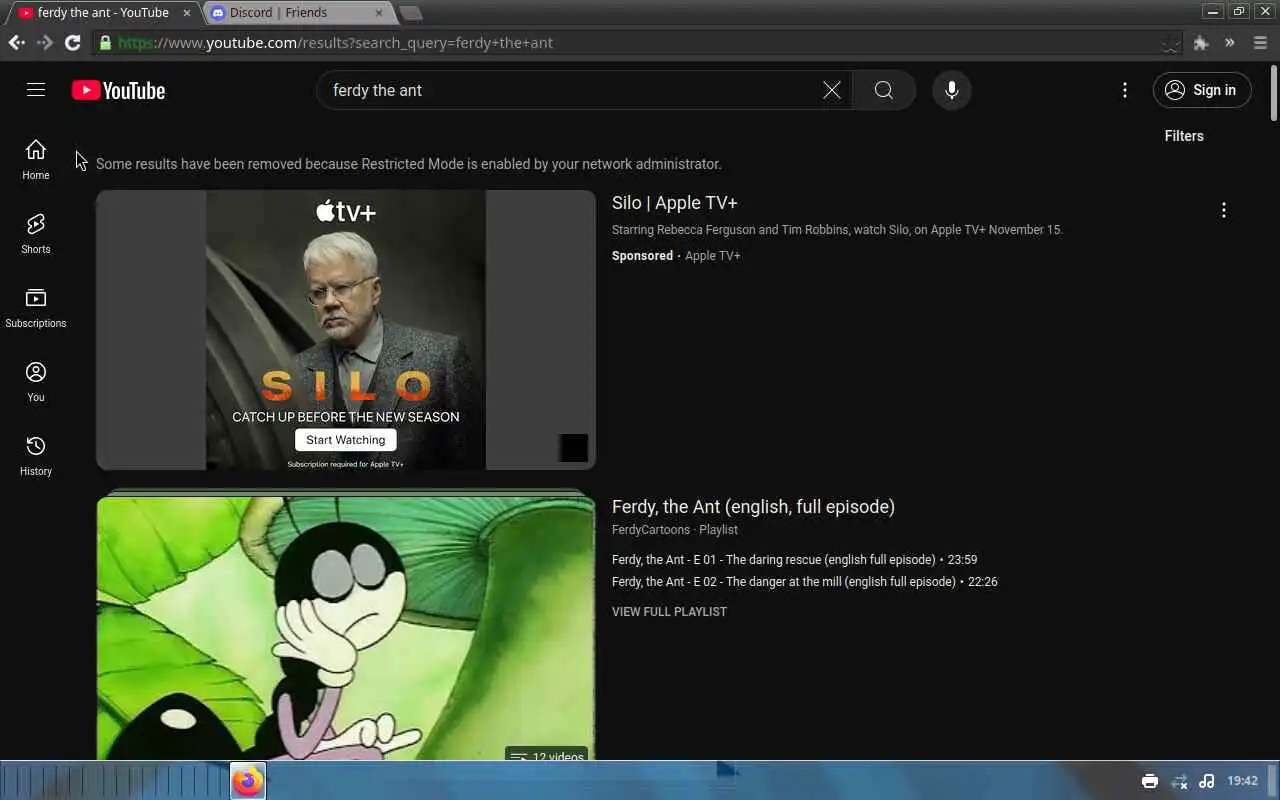Open YouTube settings three-dot menu in header

tap(1125, 90)
